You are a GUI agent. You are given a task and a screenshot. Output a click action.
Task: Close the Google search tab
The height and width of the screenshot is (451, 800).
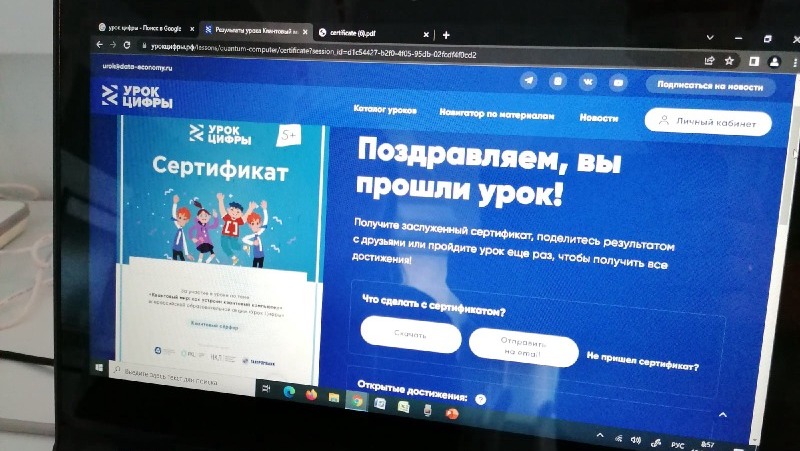(x=192, y=30)
